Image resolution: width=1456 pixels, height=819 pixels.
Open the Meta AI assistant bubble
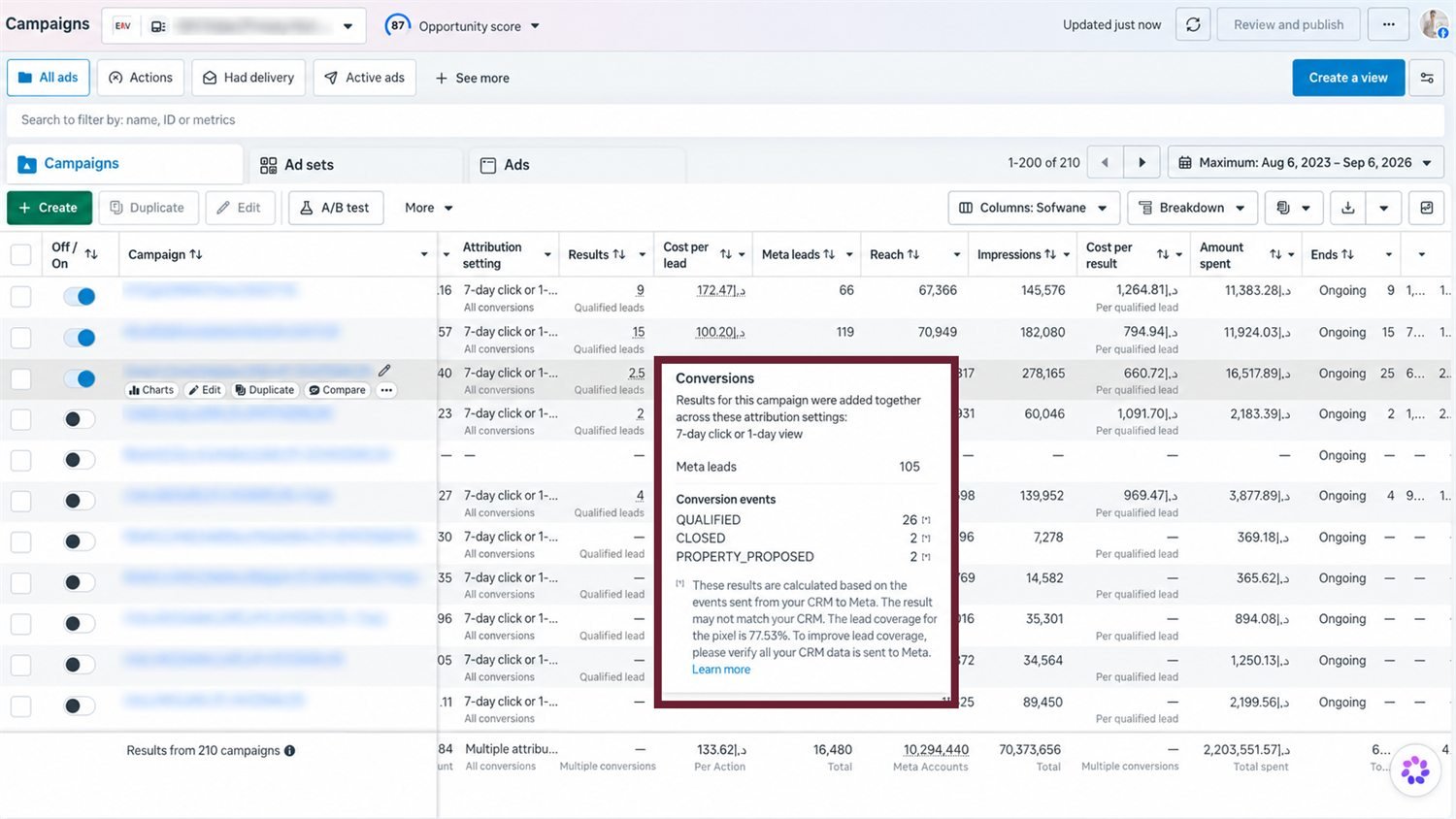(x=1414, y=771)
